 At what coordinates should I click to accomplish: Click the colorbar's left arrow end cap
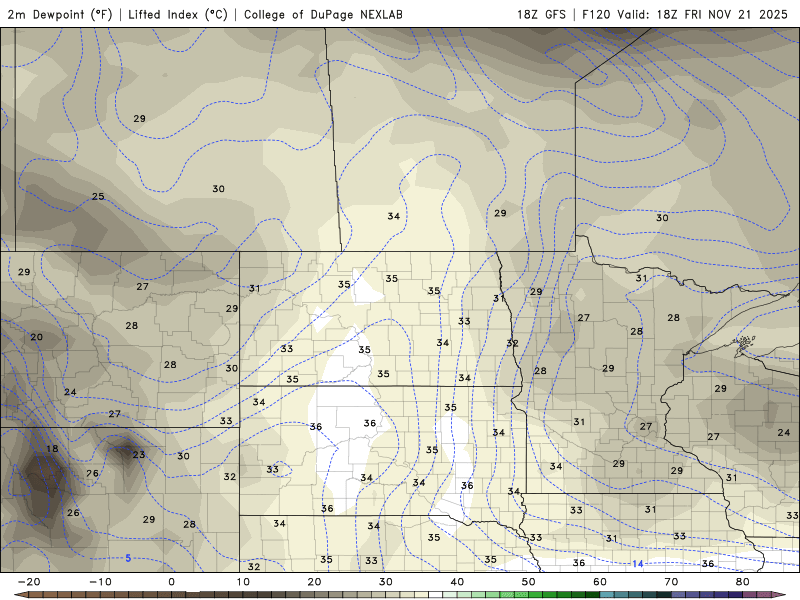coord(21,594)
